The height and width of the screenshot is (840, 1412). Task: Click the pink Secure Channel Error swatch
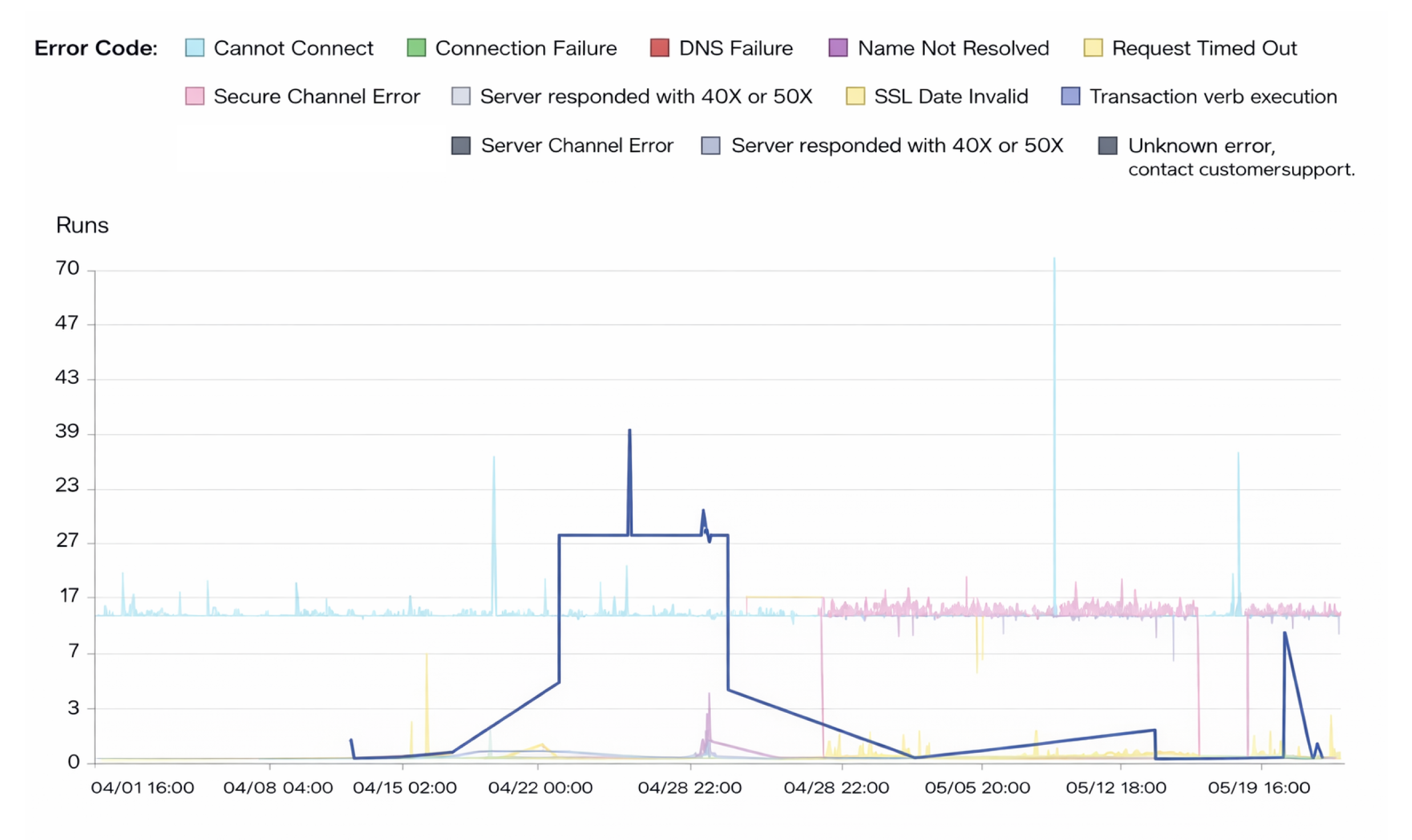coord(195,96)
